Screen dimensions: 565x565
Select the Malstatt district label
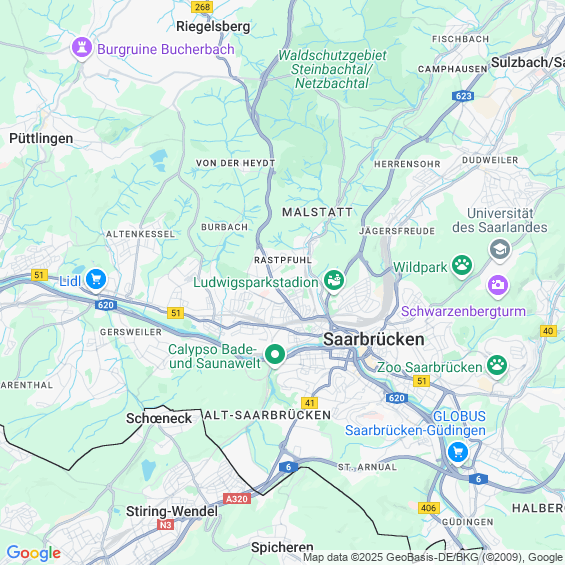[317, 212]
